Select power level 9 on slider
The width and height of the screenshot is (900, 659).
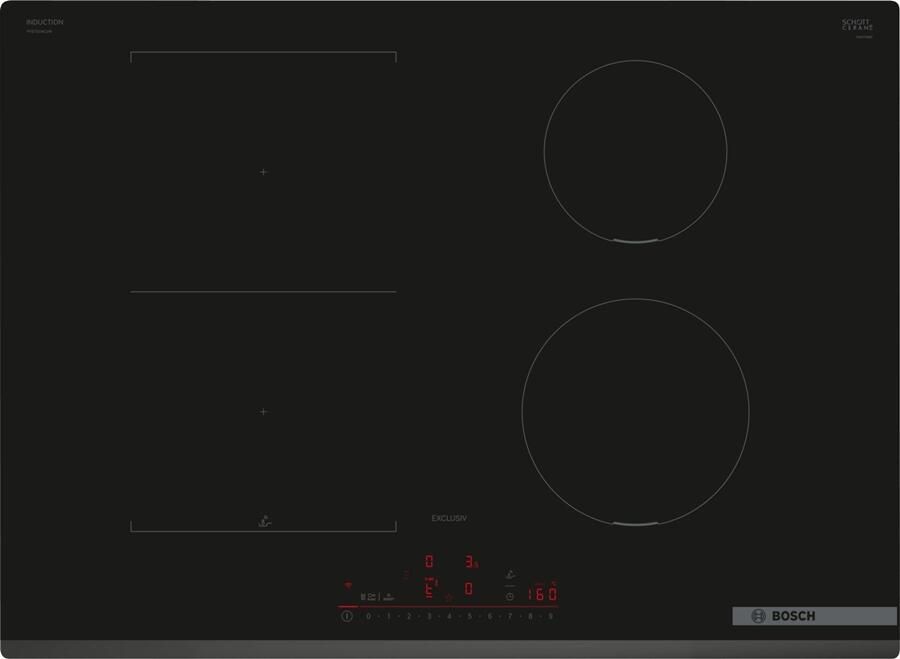click(x=550, y=616)
